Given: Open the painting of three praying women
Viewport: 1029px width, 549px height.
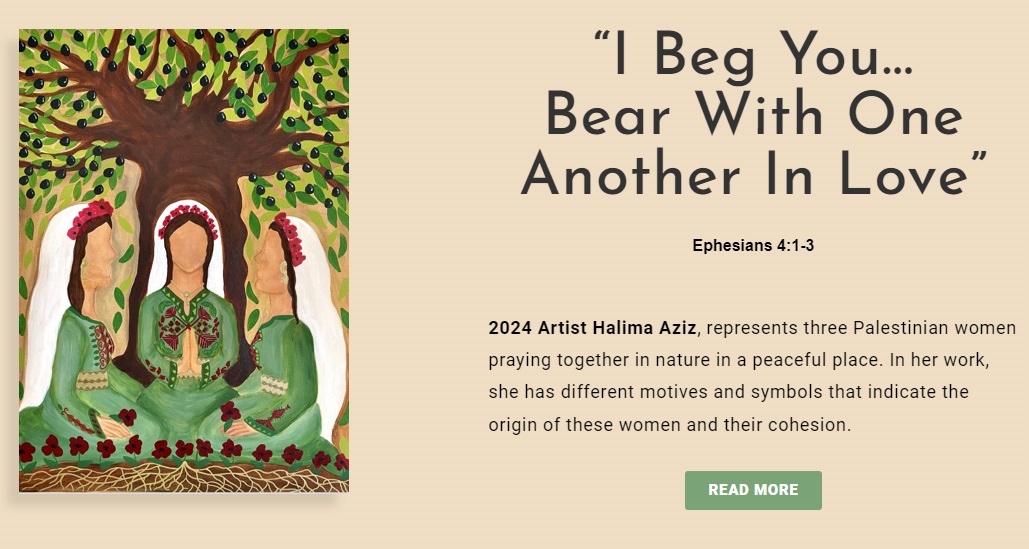Looking at the screenshot, I should [184, 260].
